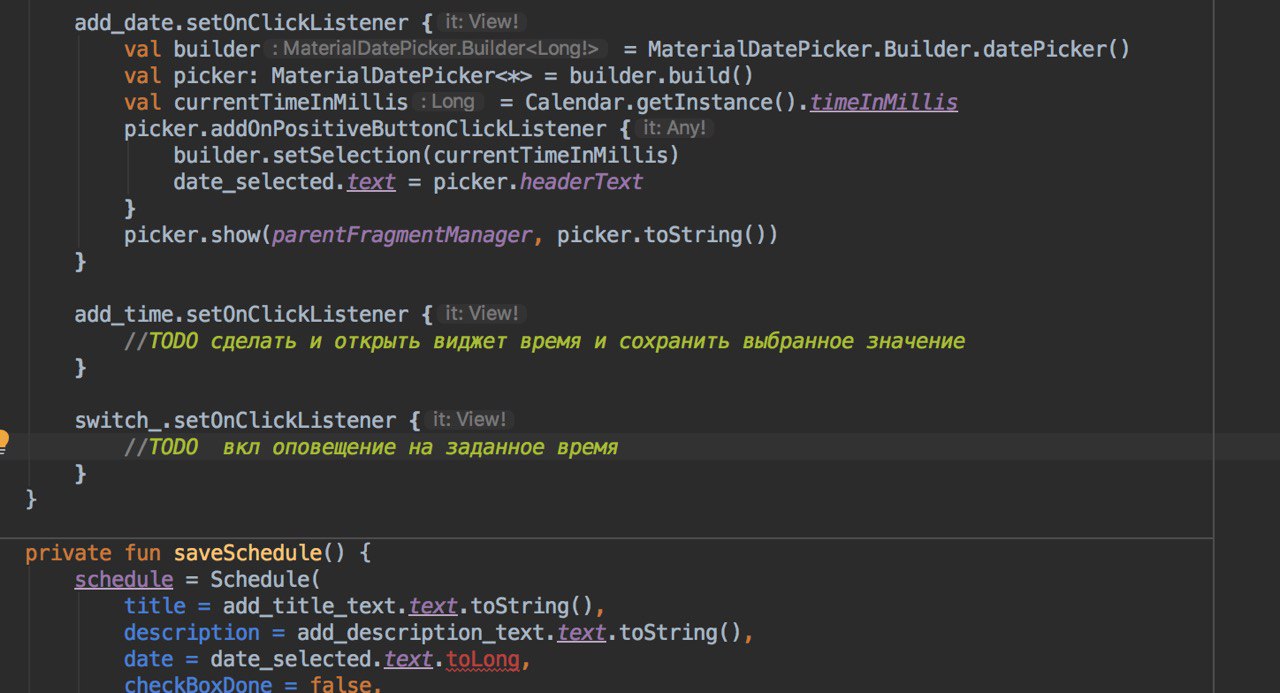Click the 'it: View!' hint after switch_
The height and width of the screenshot is (693, 1280).
pos(470,420)
